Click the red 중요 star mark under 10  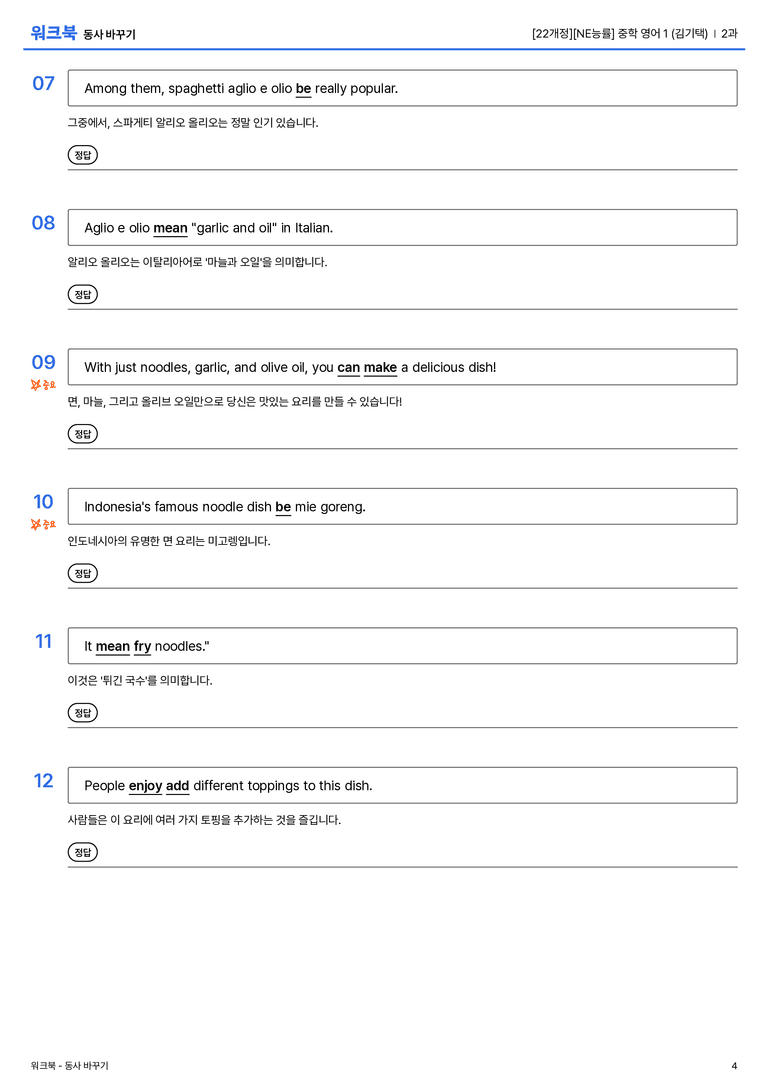[x=43, y=524]
